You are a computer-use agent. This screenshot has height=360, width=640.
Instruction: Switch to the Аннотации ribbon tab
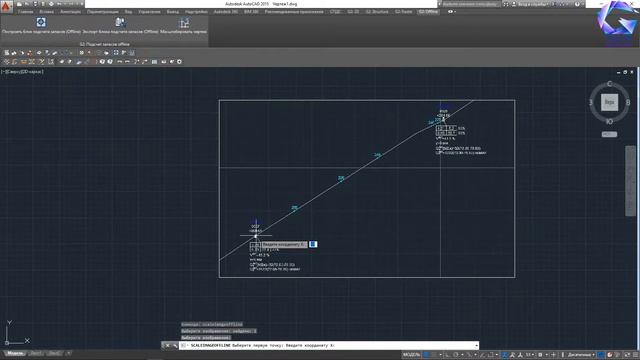point(70,12)
